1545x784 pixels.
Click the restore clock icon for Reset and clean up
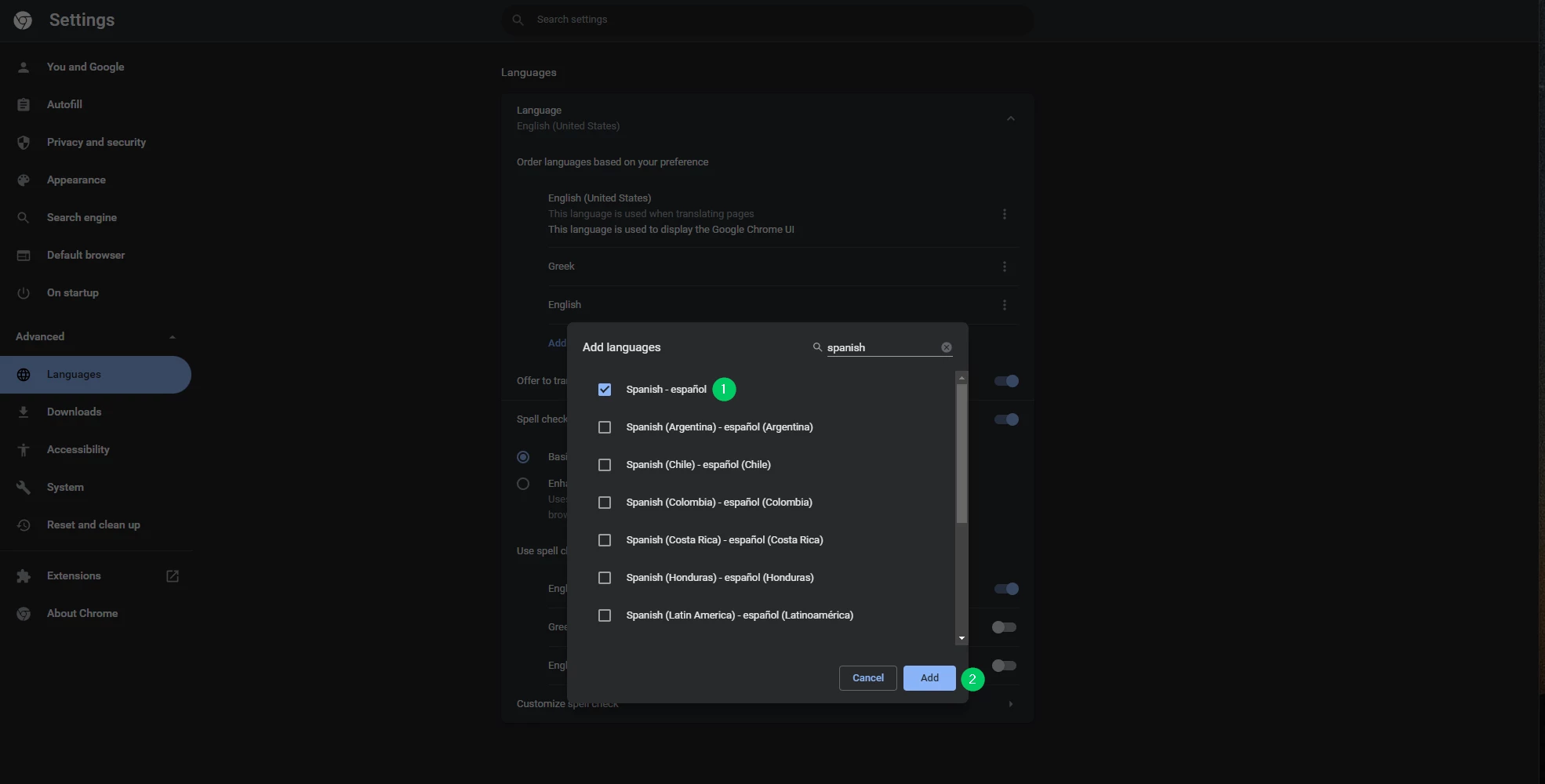click(24, 525)
